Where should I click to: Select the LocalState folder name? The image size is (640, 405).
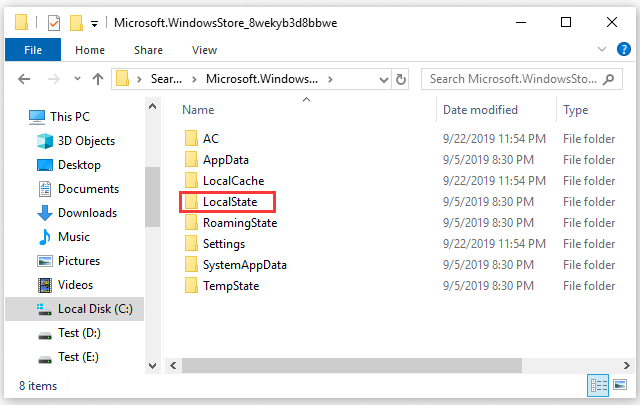[x=230, y=202]
